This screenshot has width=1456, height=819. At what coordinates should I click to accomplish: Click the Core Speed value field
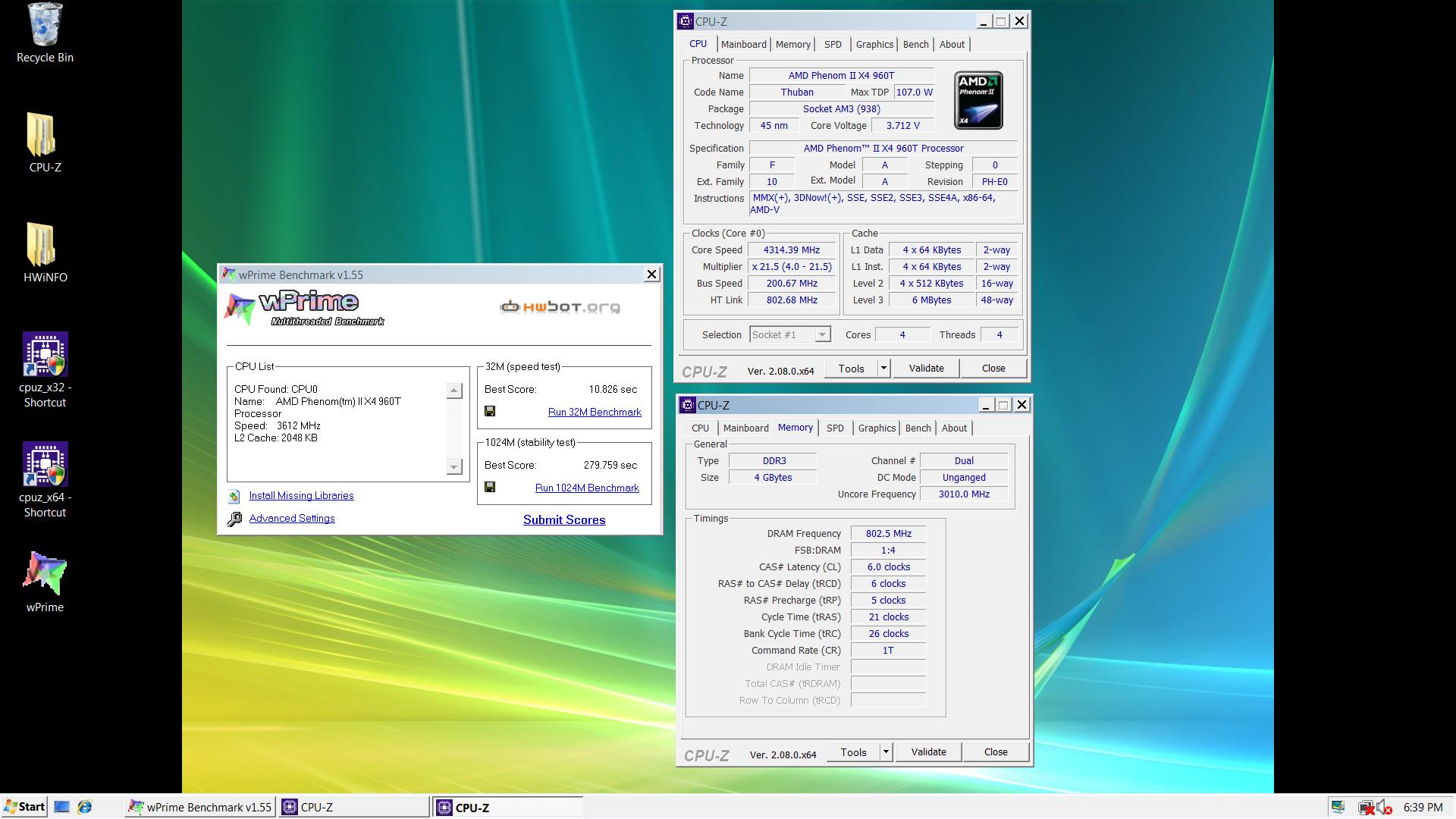coord(791,250)
